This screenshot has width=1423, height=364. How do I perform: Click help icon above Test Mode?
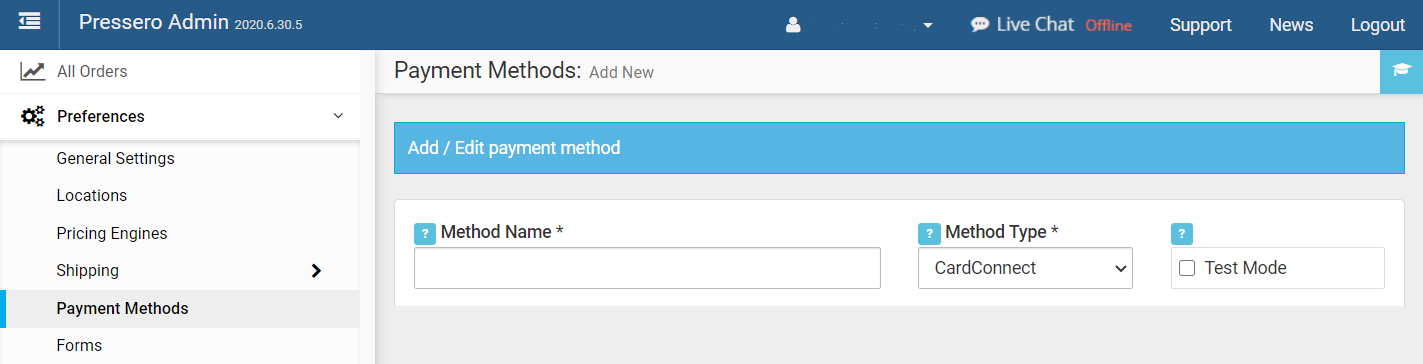pyautogui.click(x=1182, y=233)
